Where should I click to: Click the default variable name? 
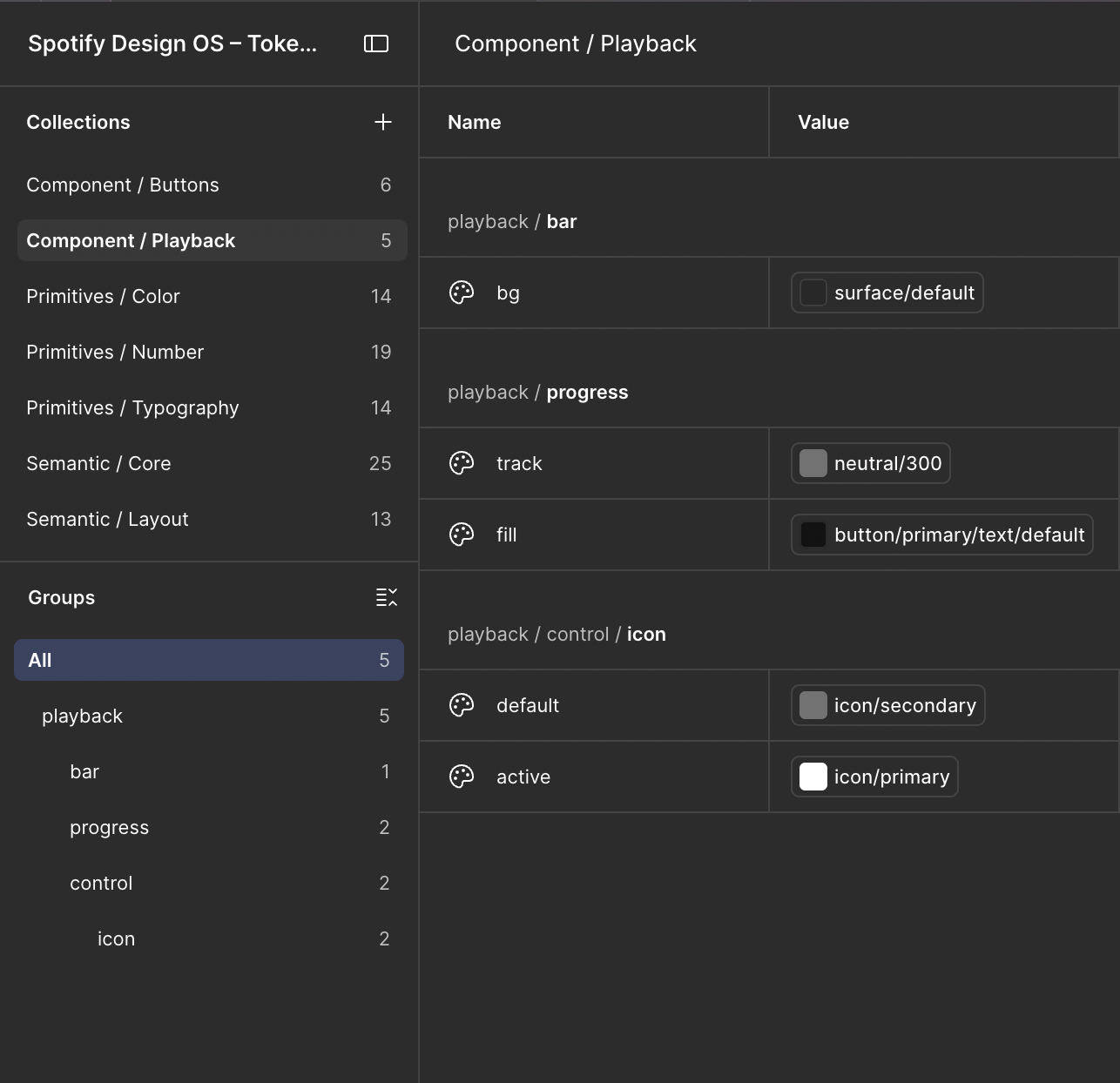(x=528, y=705)
